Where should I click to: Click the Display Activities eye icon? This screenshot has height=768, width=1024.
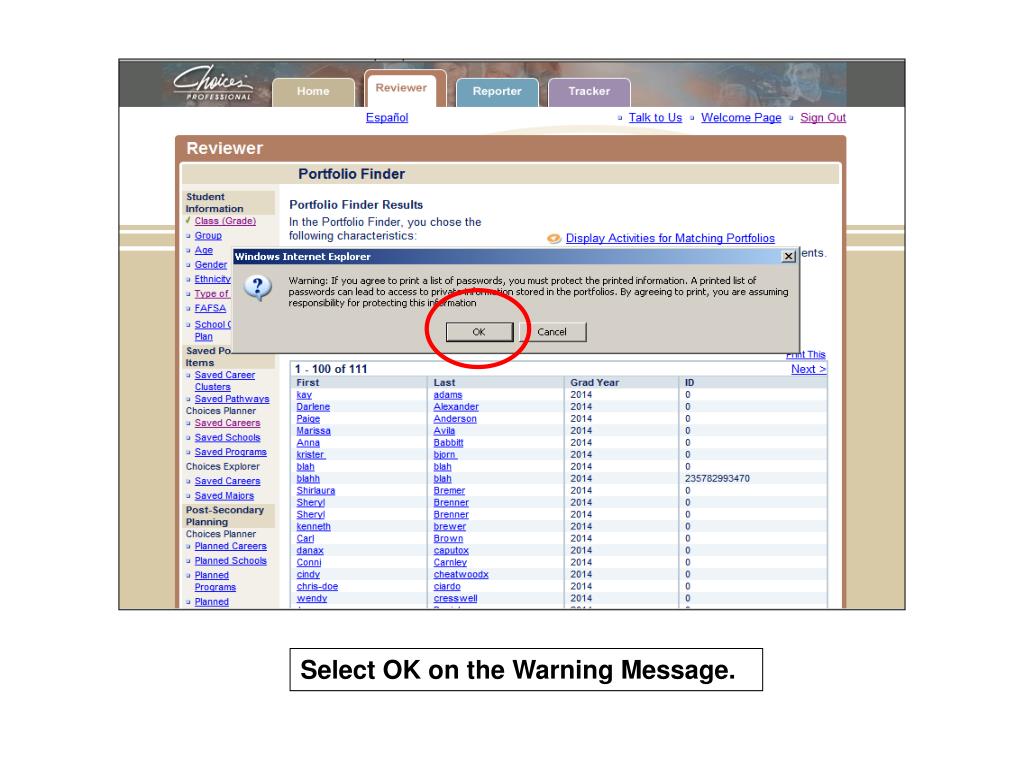click(x=554, y=238)
